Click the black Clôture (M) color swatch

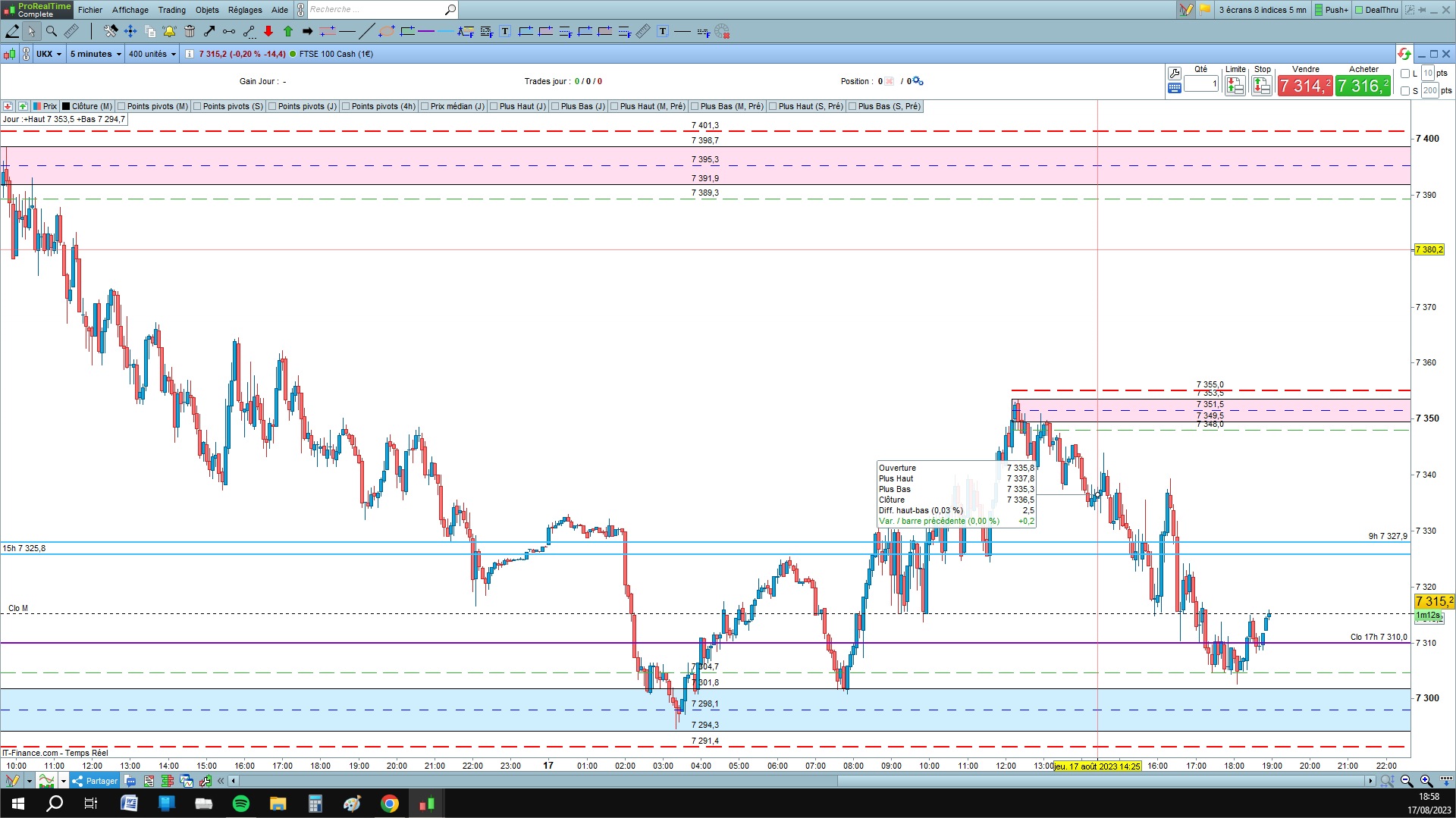click(x=66, y=106)
